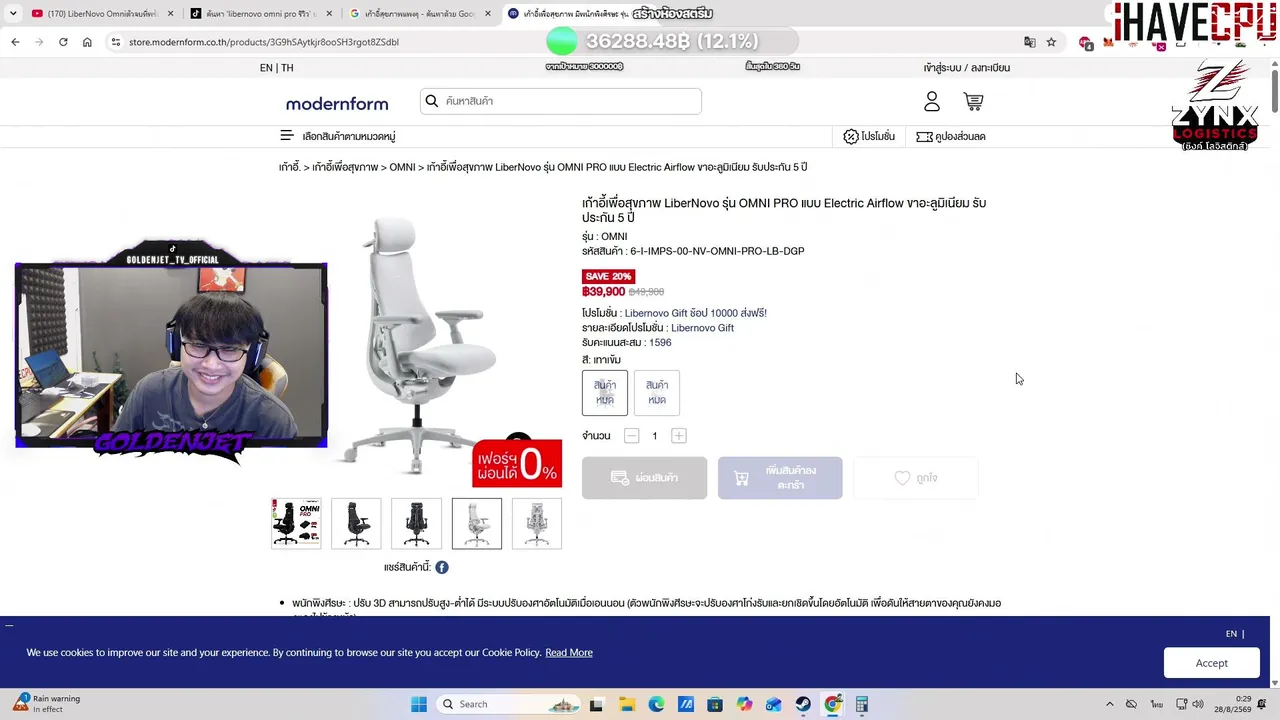
Task: Click the login / register link
Action: [x=967, y=68]
